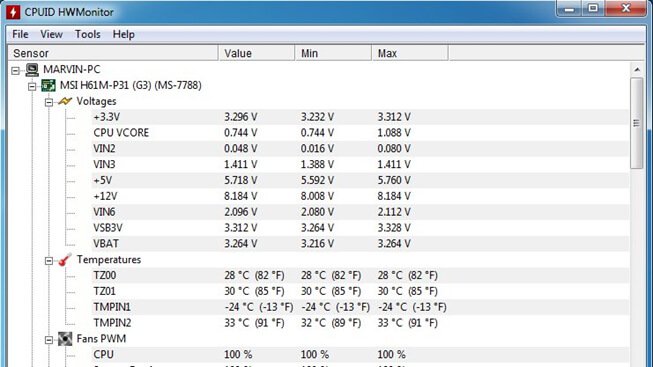Select the Temperatures label
The height and width of the screenshot is (367, 653).
point(109,260)
